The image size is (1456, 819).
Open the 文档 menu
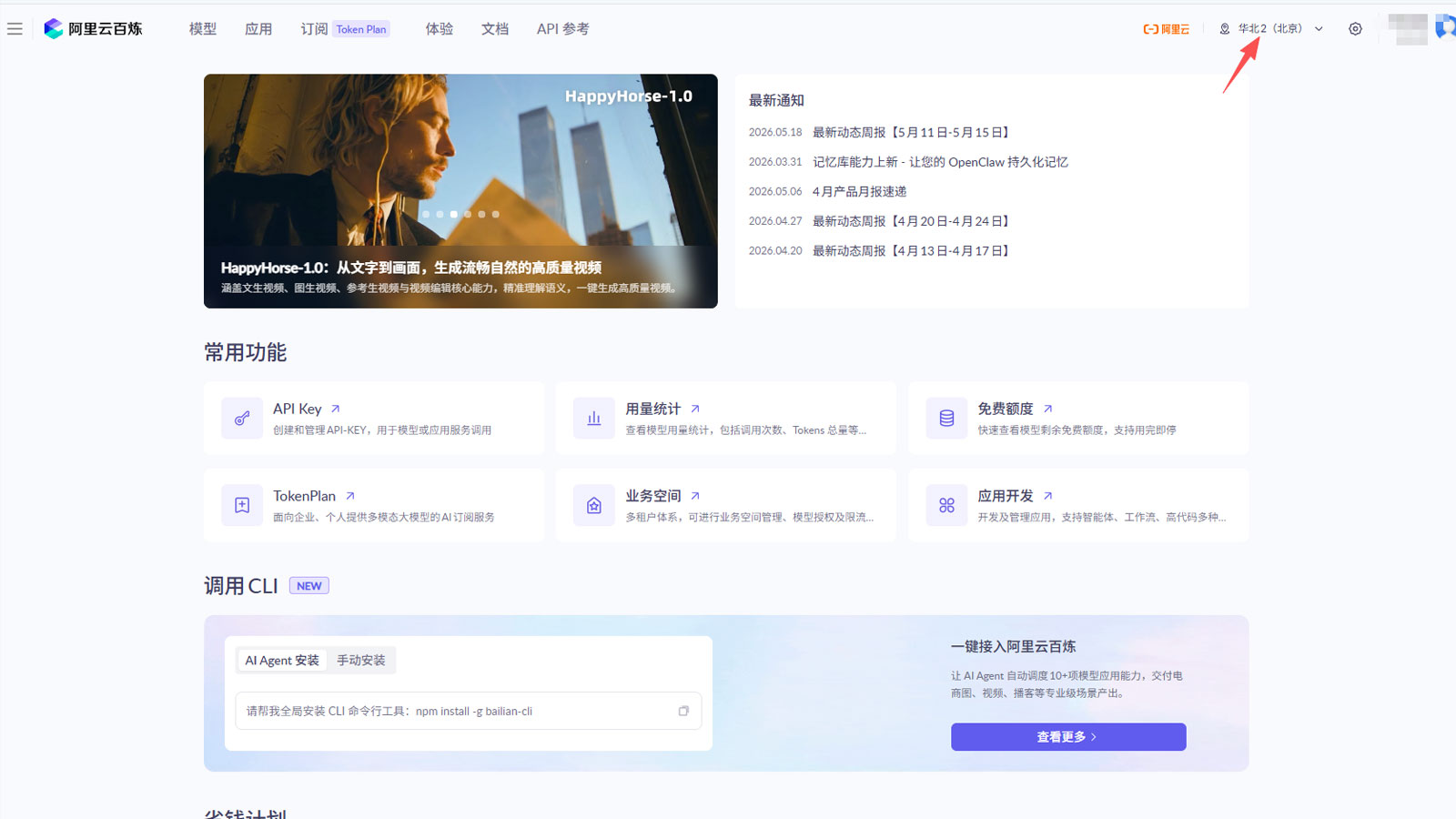(x=495, y=29)
